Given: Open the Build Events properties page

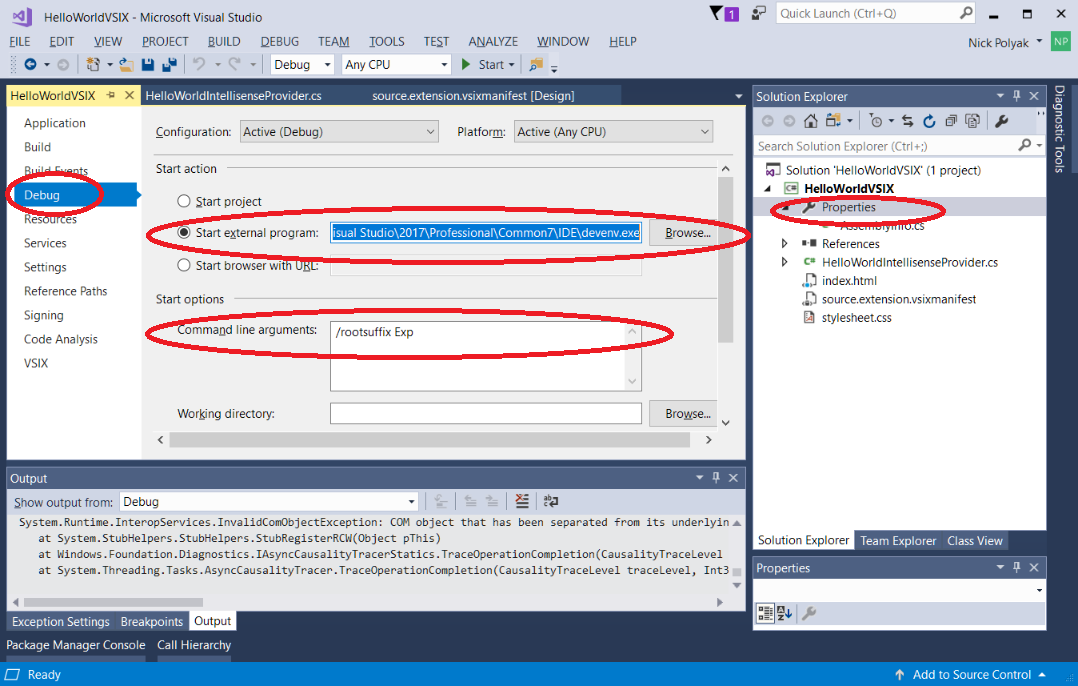Looking at the screenshot, I should (56, 170).
